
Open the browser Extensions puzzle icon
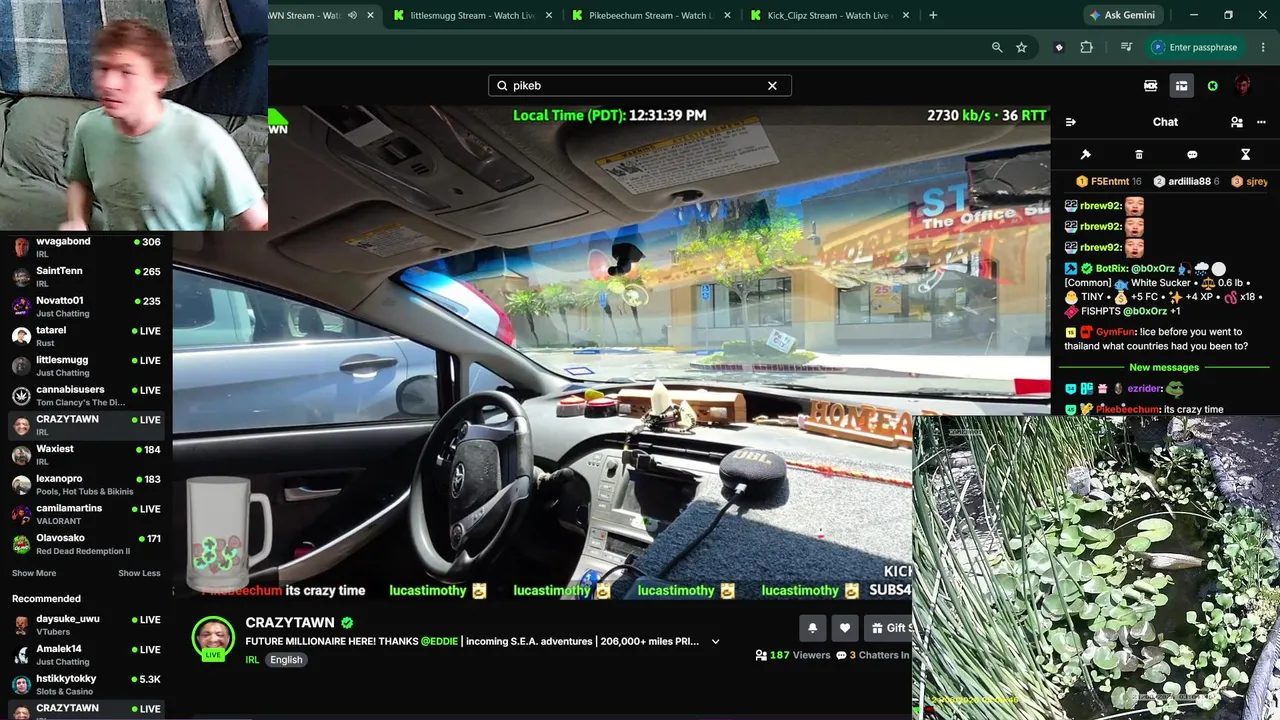point(1086,47)
